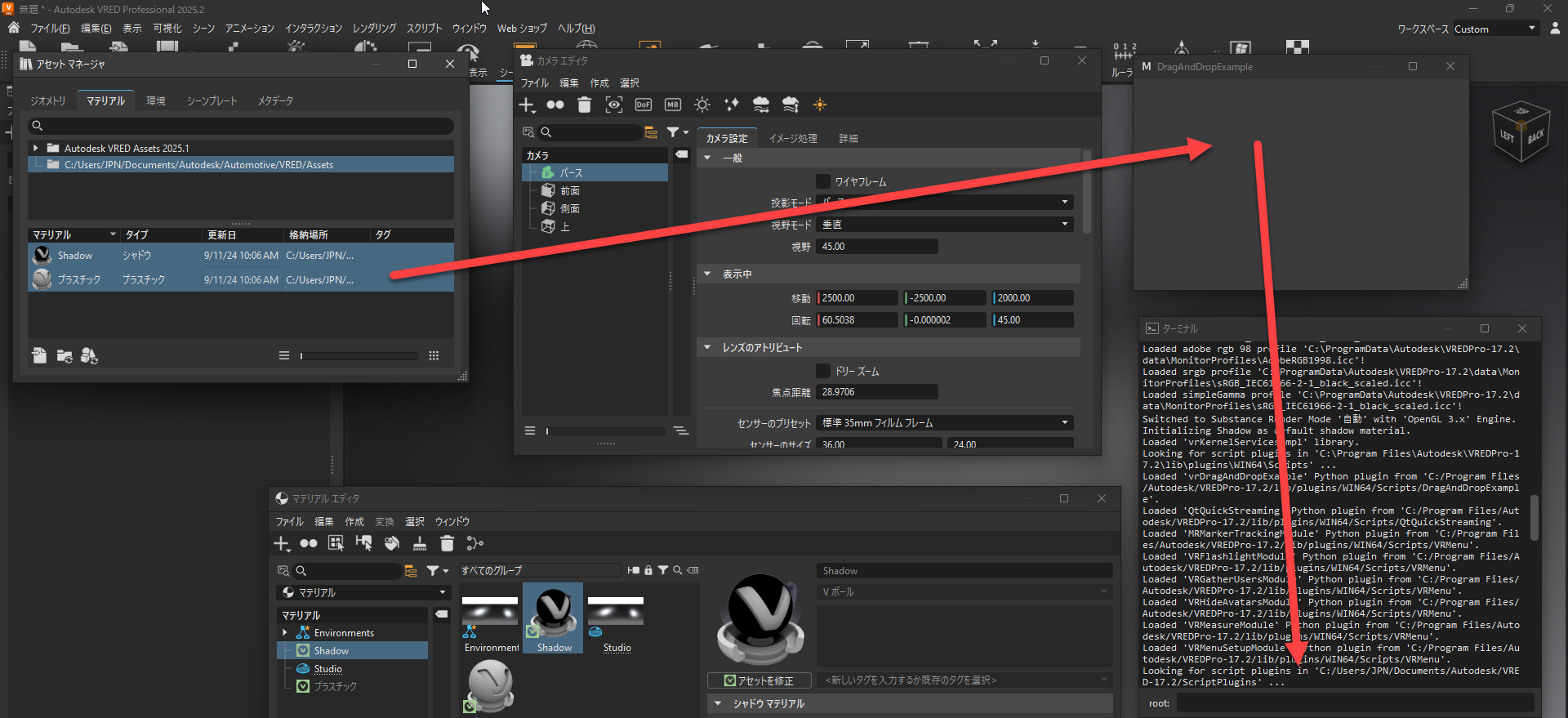The image size is (1568, 718).
Task: Open the イメージ処理 tab in Camera Editor
Action: click(793, 138)
